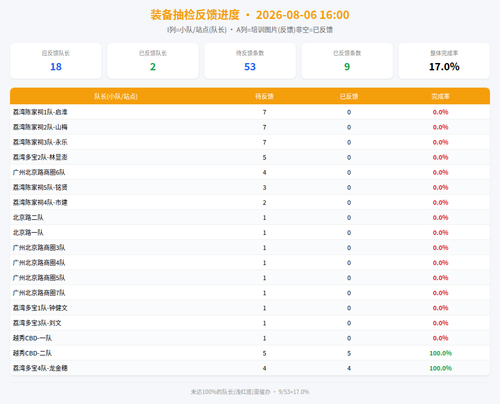This screenshot has width=500, height=404.
Task: Click the 100.0% rate for 越秀CBD-二队
Action: [x=440, y=353]
